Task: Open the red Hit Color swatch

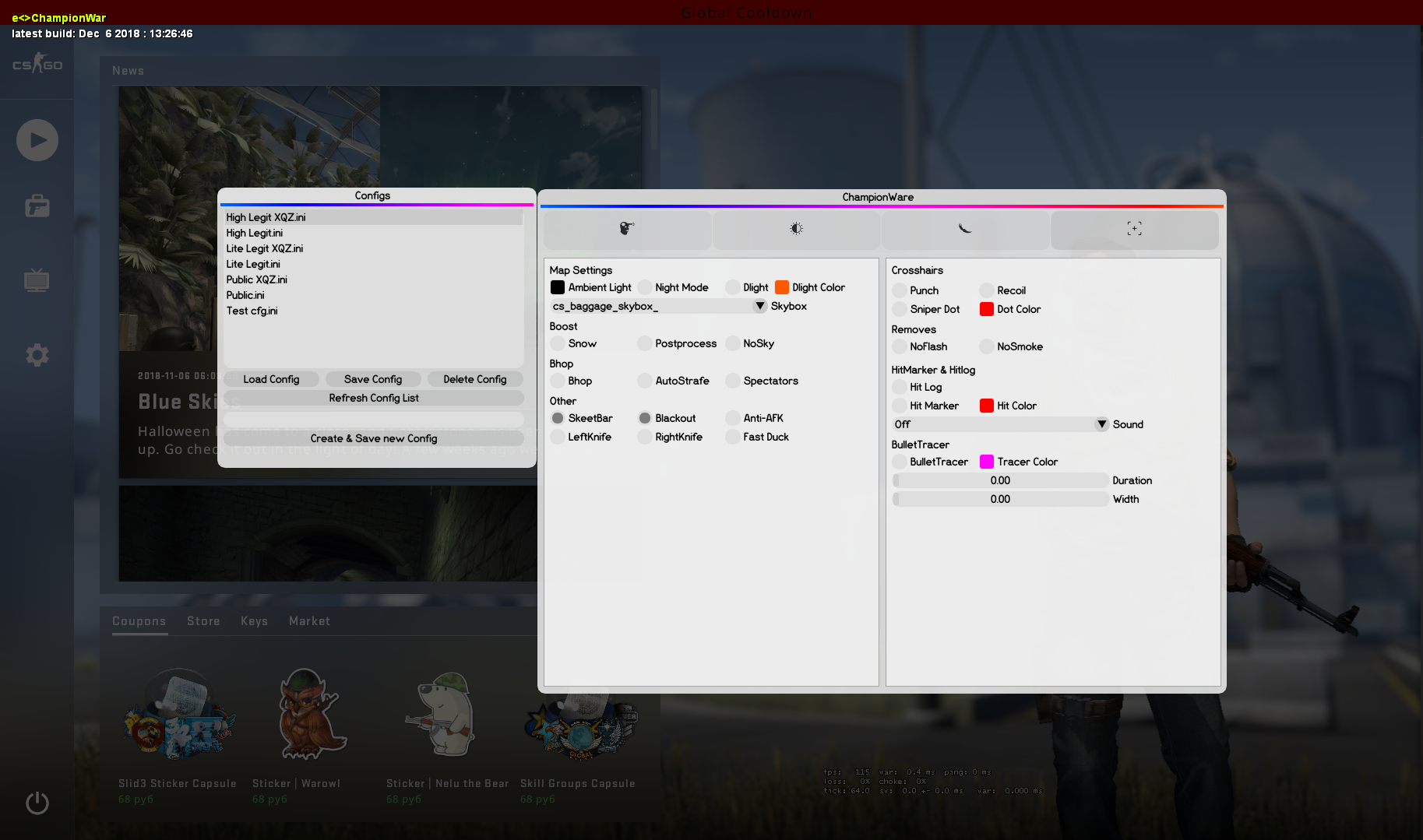Action: click(x=987, y=406)
